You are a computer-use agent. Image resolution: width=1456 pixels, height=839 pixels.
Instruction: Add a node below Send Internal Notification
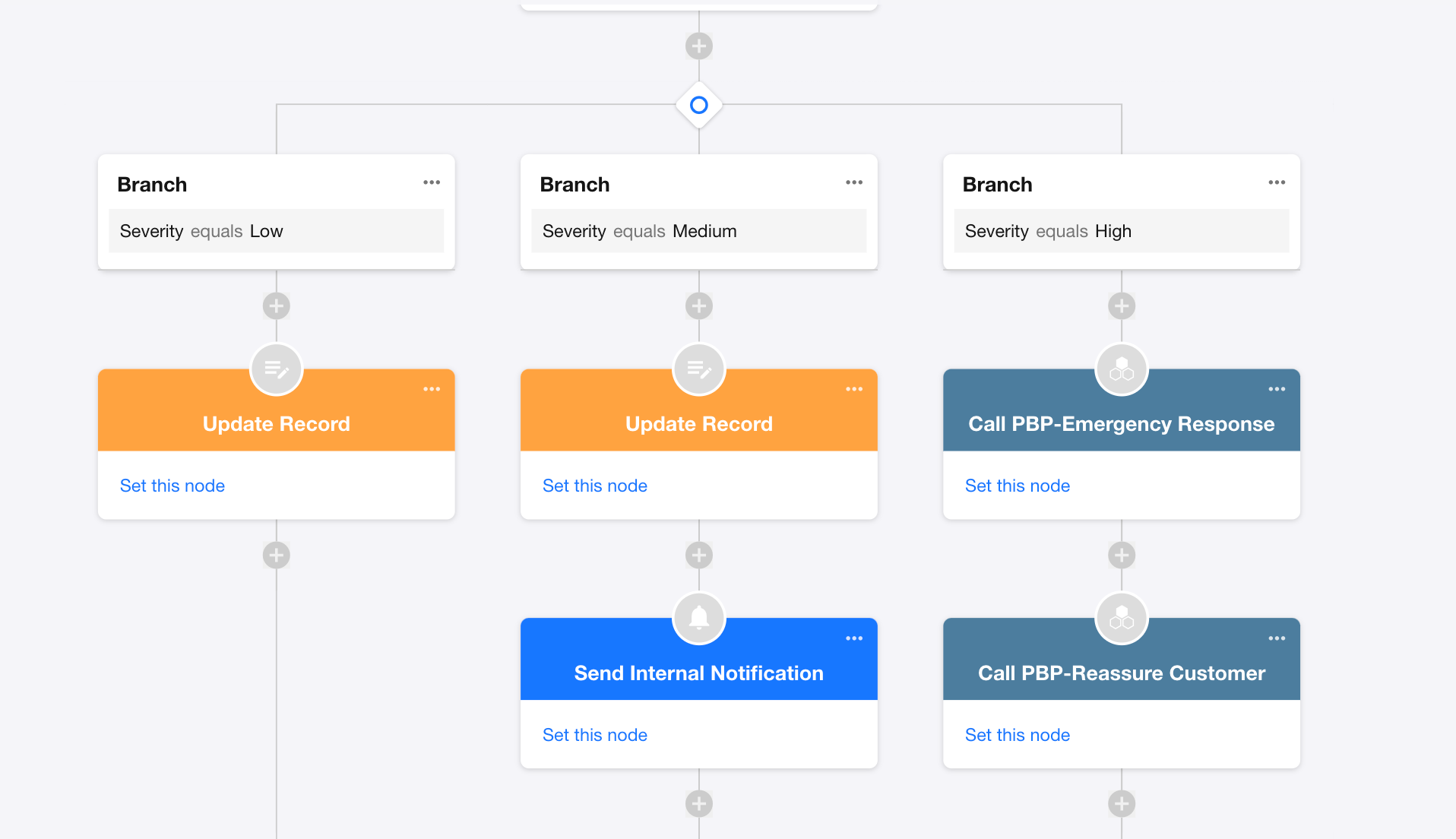point(699,804)
